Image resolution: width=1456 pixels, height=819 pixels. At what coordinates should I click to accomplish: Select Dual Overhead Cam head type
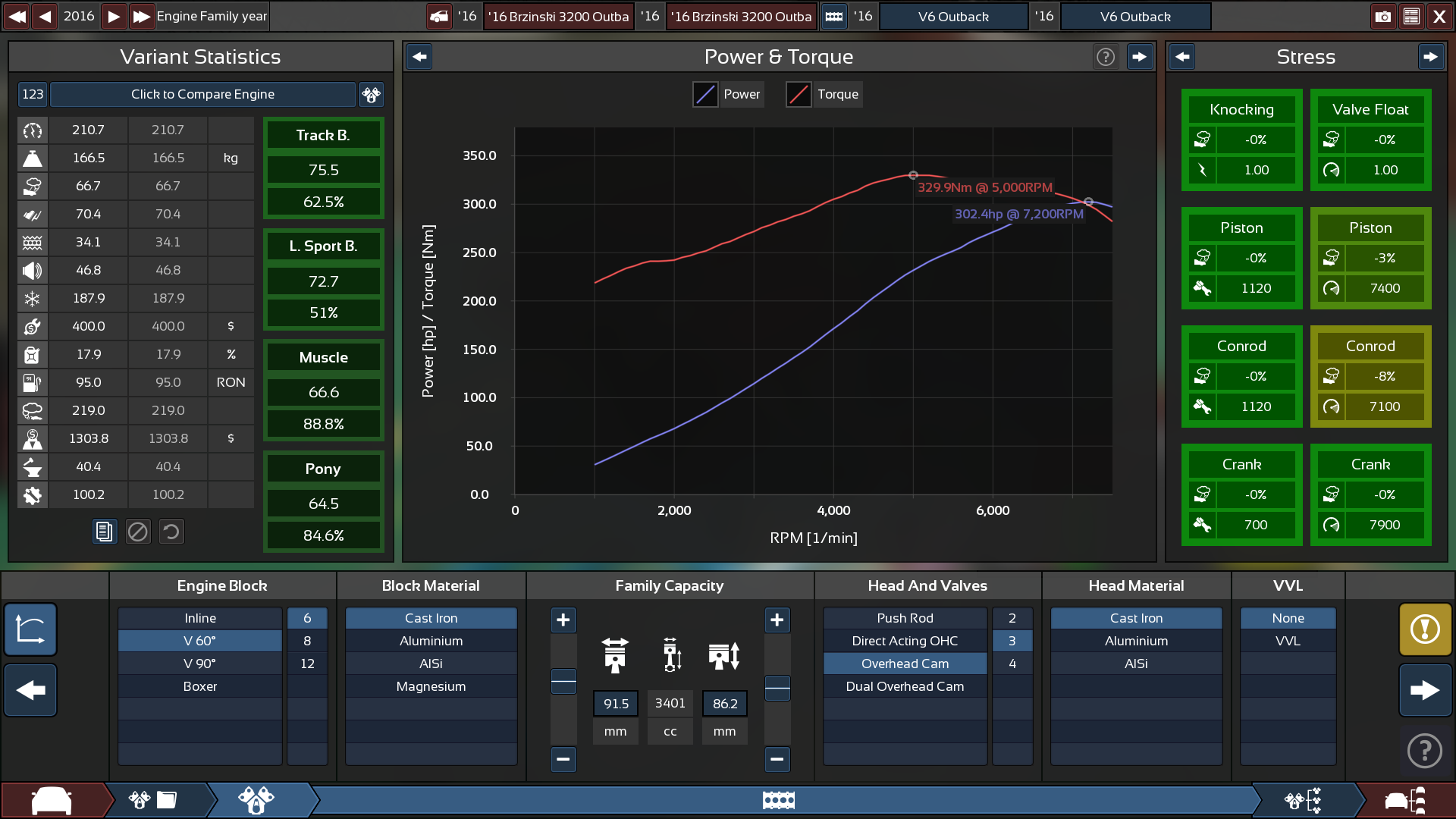[x=905, y=686]
